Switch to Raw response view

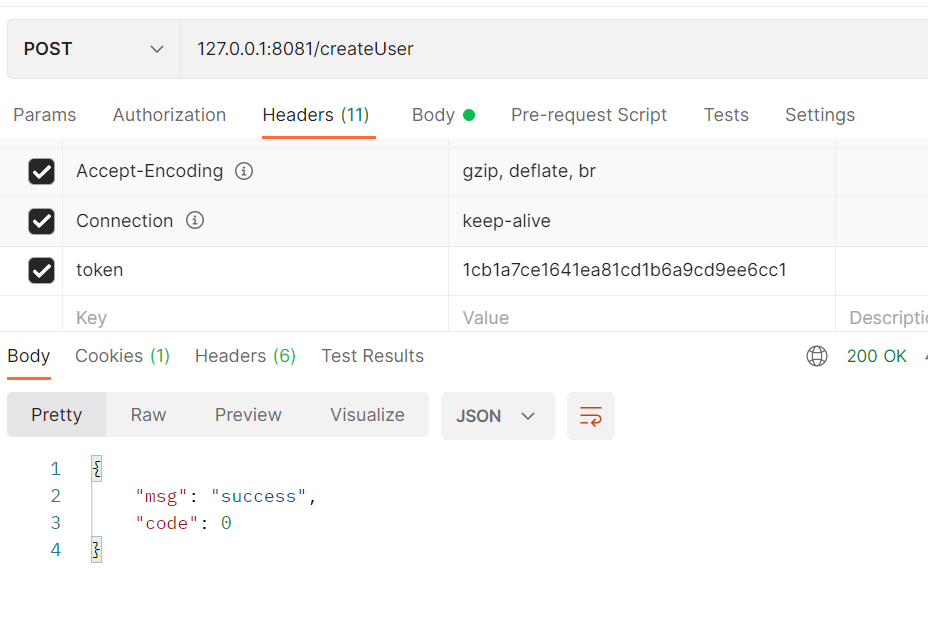pyautogui.click(x=148, y=415)
